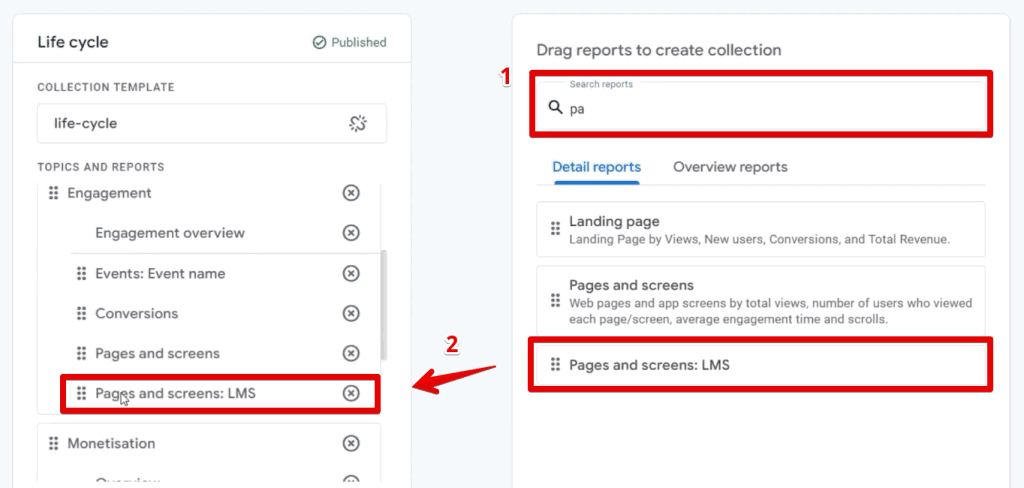Grab drag handle of Conversions row
Viewport: 1024px width, 488px height.
click(x=82, y=314)
